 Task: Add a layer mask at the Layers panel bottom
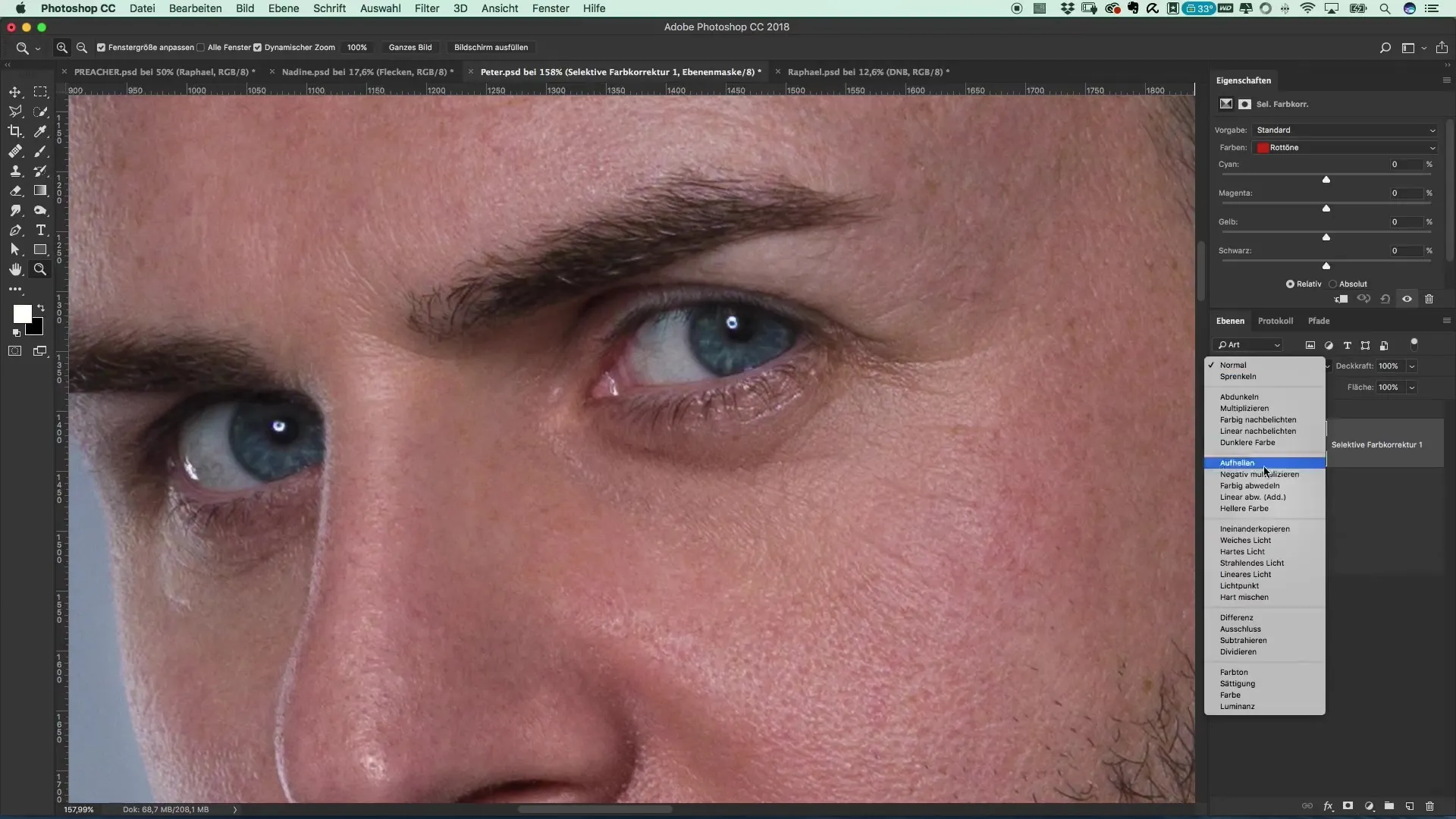coord(1348,806)
